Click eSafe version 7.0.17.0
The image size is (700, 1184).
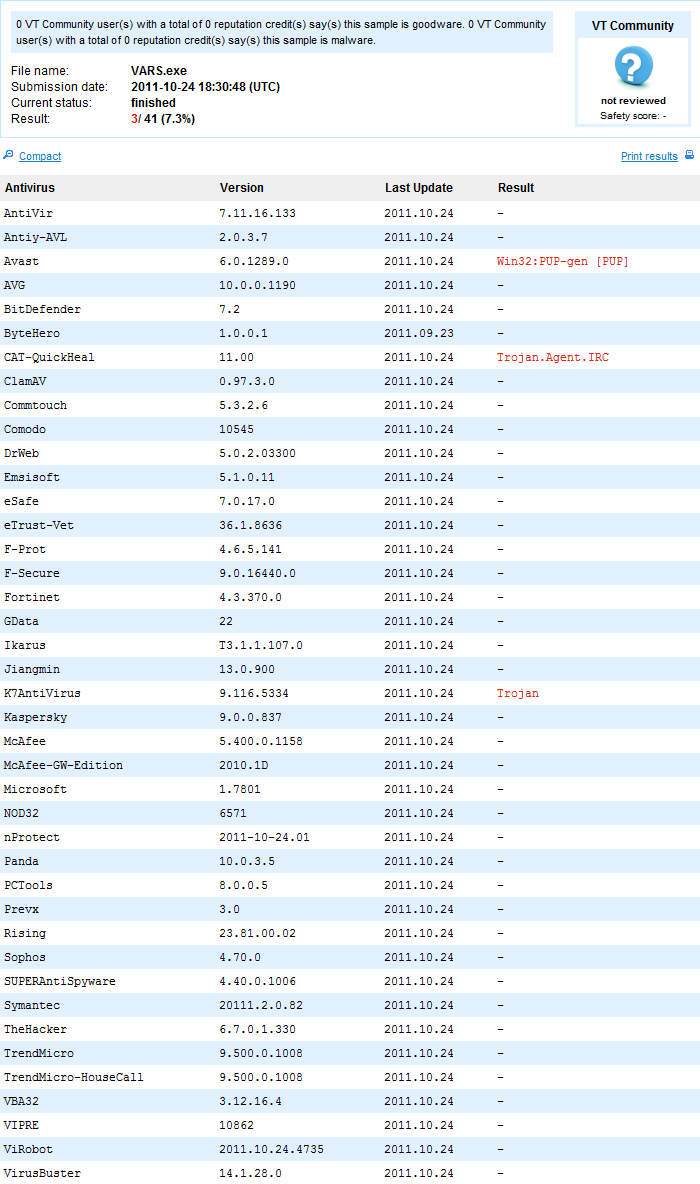247,501
